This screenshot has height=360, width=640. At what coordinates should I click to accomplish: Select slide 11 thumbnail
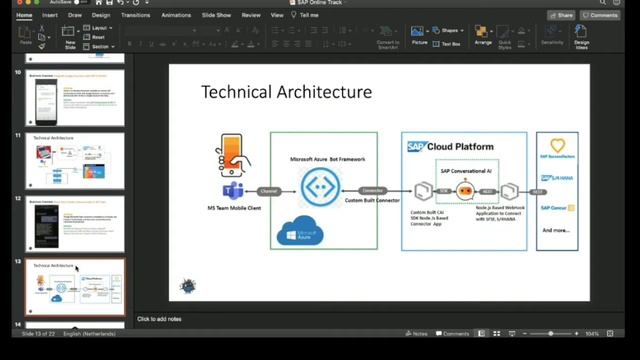[x=75, y=161]
